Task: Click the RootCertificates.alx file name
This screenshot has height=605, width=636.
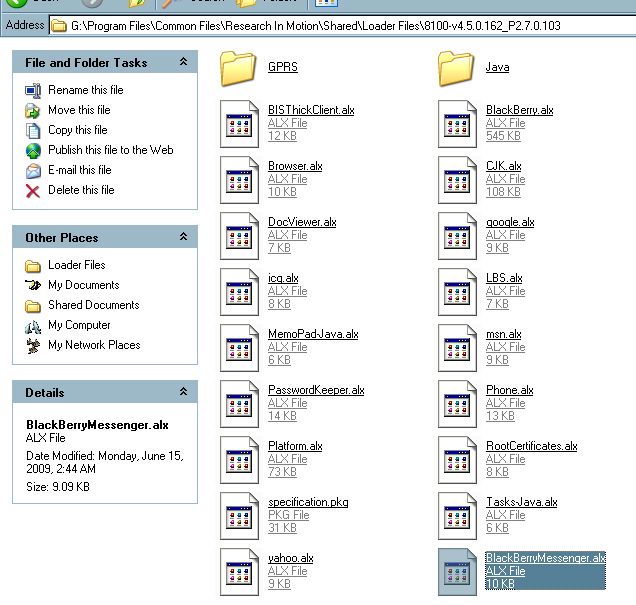Action: 532,446
